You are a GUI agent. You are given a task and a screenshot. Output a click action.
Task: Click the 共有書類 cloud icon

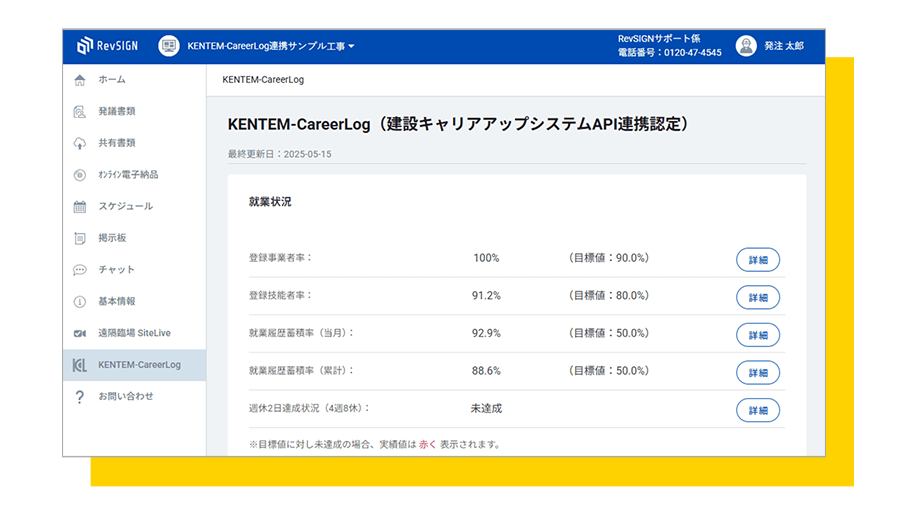click(80, 144)
